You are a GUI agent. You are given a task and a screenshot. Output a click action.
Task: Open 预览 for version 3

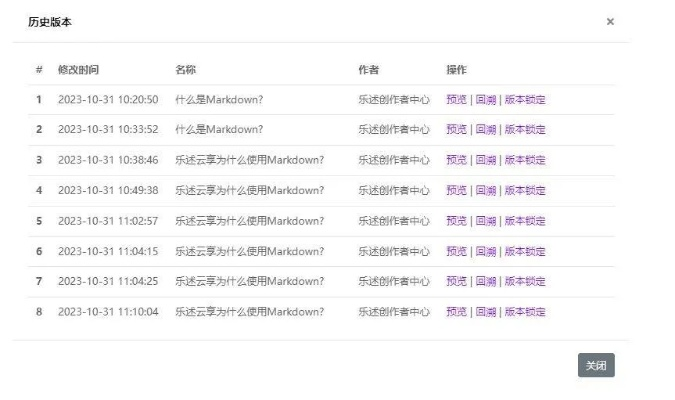pos(456,160)
